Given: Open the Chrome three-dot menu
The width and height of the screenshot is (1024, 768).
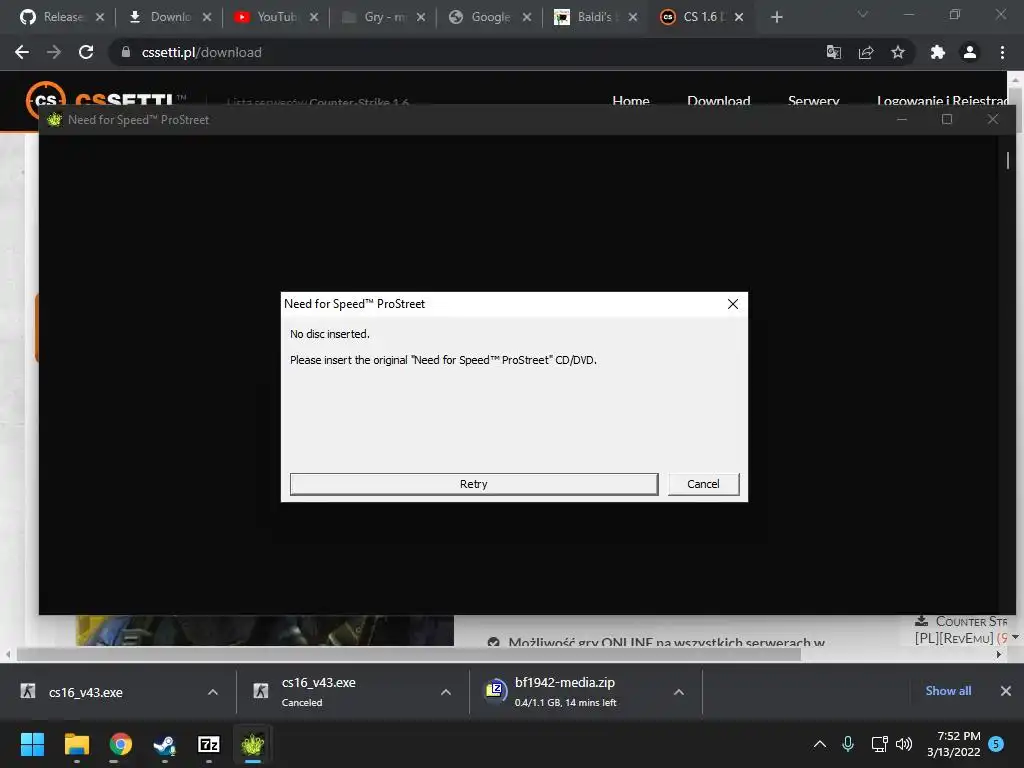Looking at the screenshot, I should point(1002,52).
